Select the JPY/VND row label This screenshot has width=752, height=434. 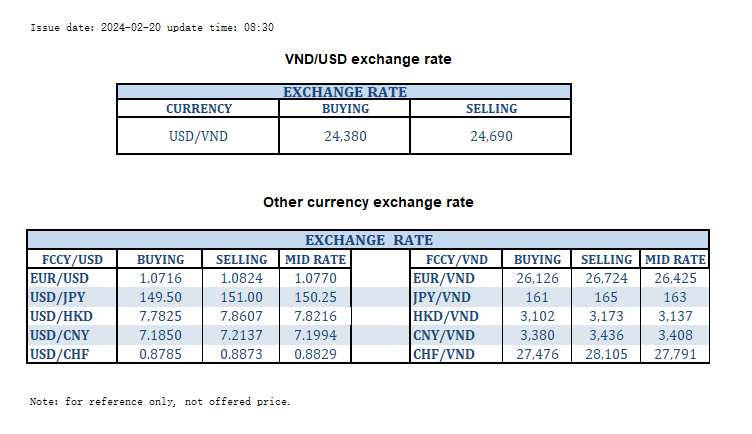[442, 297]
